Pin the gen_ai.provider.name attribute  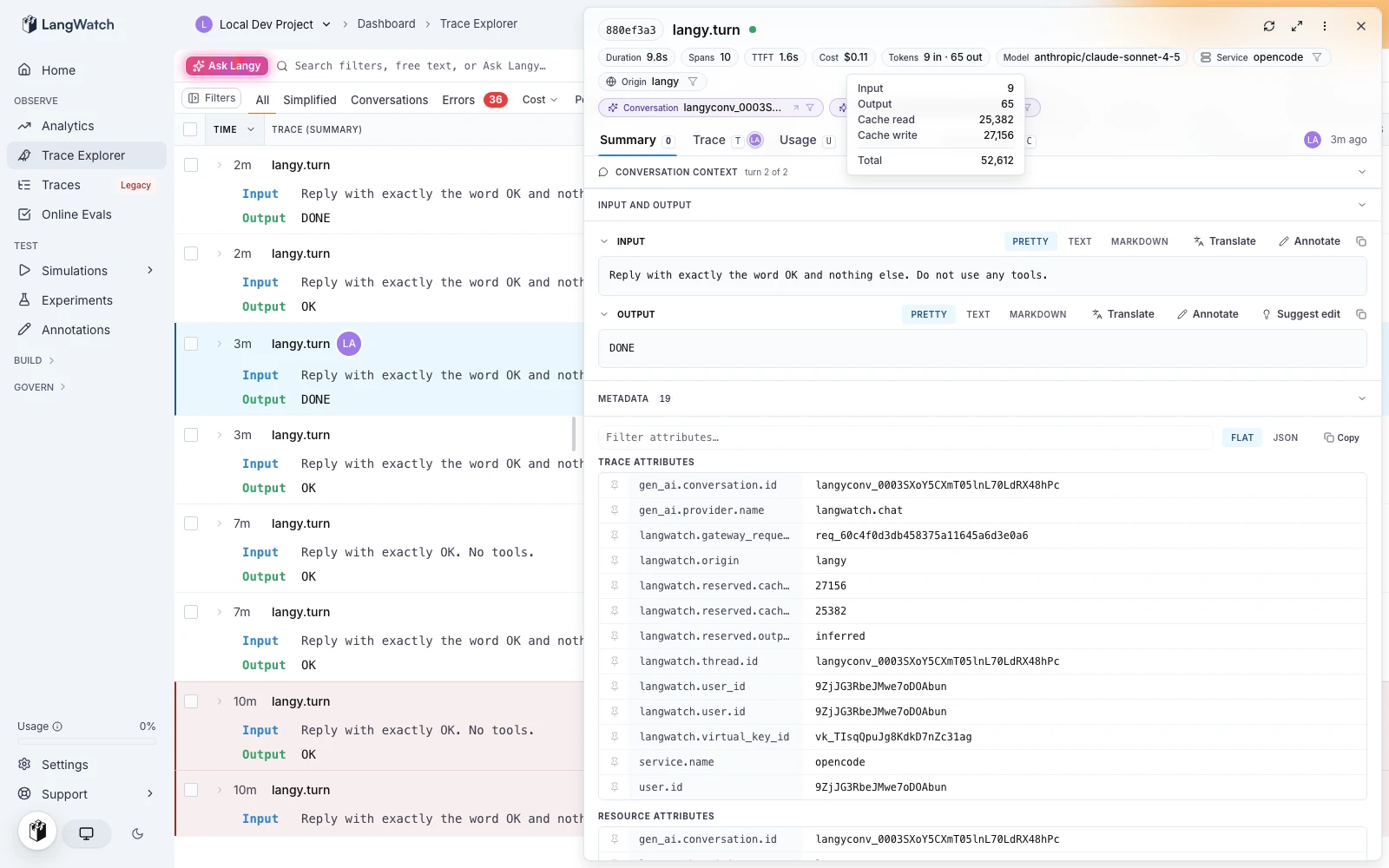615,510
